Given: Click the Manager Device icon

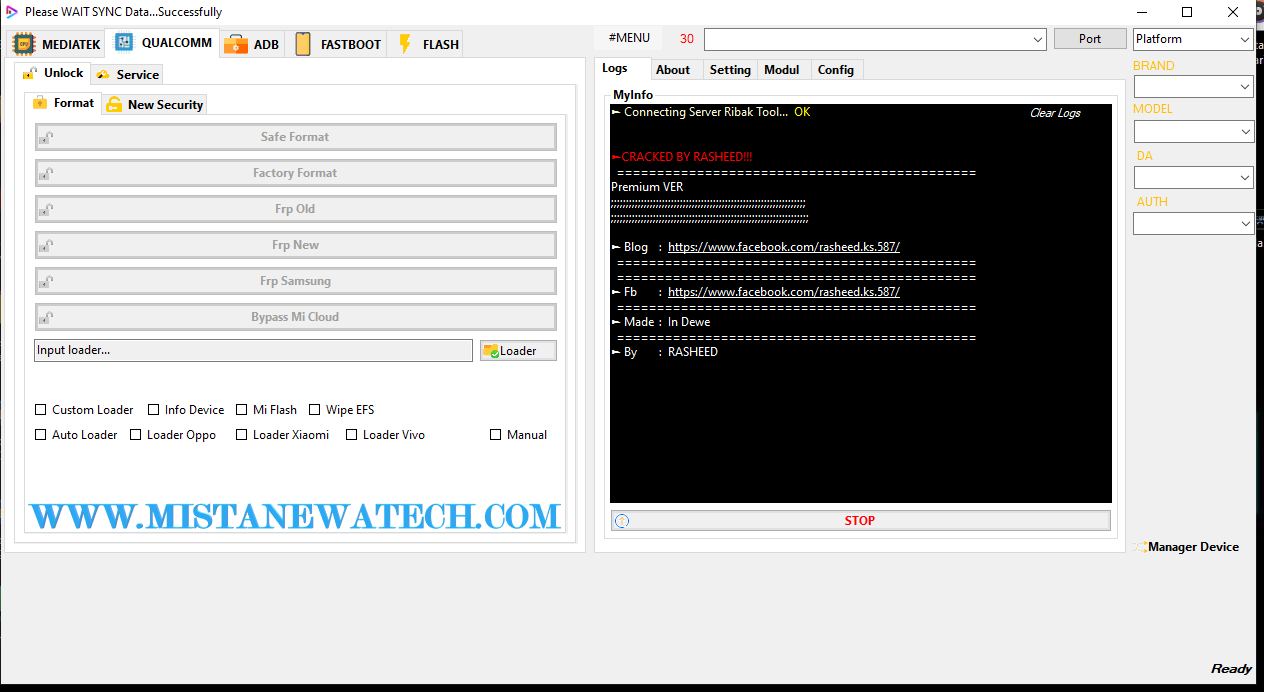Looking at the screenshot, I should point(1140,547).
